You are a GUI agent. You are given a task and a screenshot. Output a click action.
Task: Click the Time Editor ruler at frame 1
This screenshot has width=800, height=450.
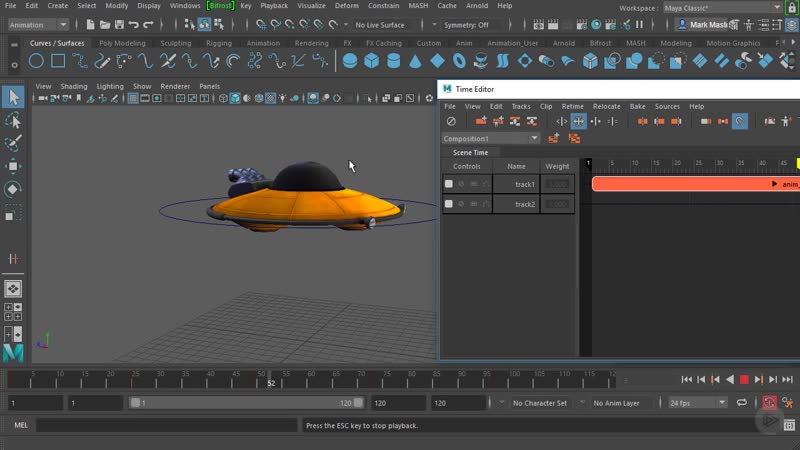(x=588, y=164)
